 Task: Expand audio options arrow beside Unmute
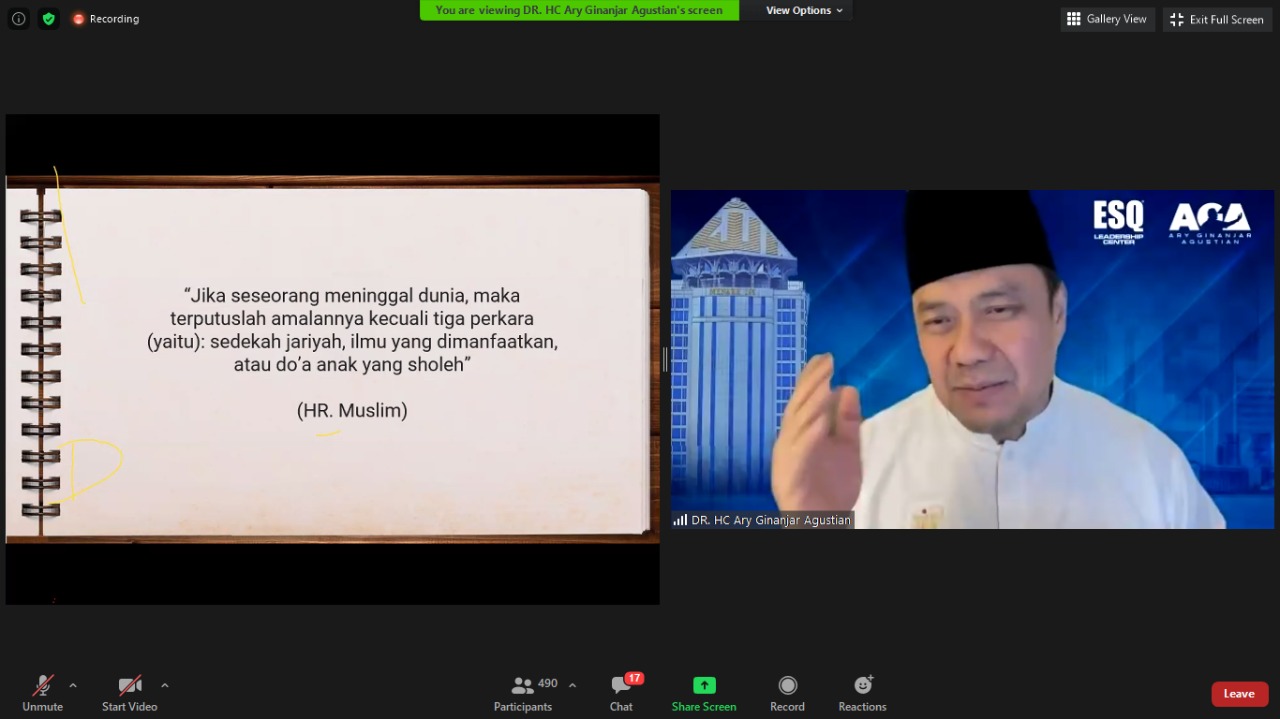73,685
